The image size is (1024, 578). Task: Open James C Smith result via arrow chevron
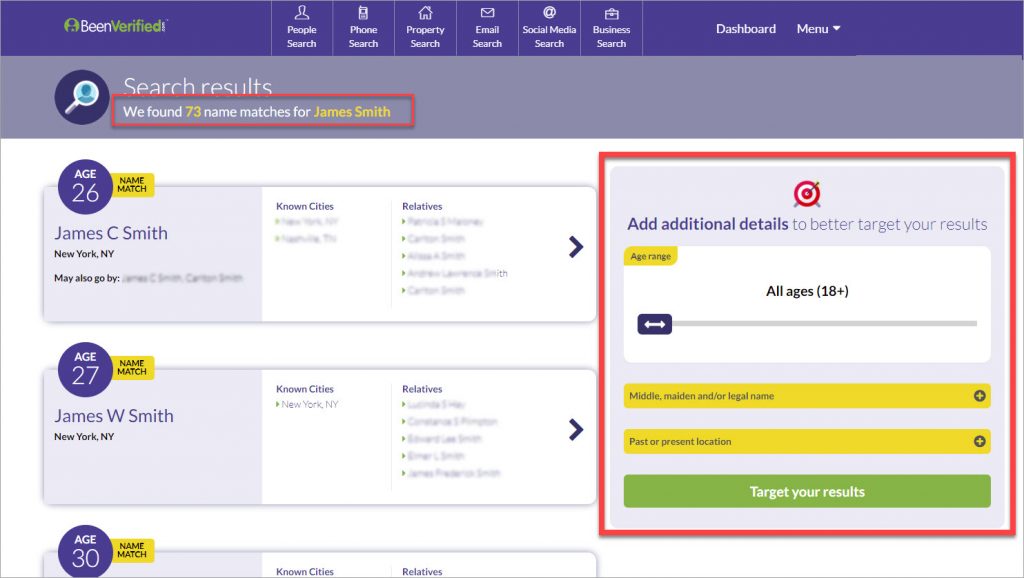575,247
